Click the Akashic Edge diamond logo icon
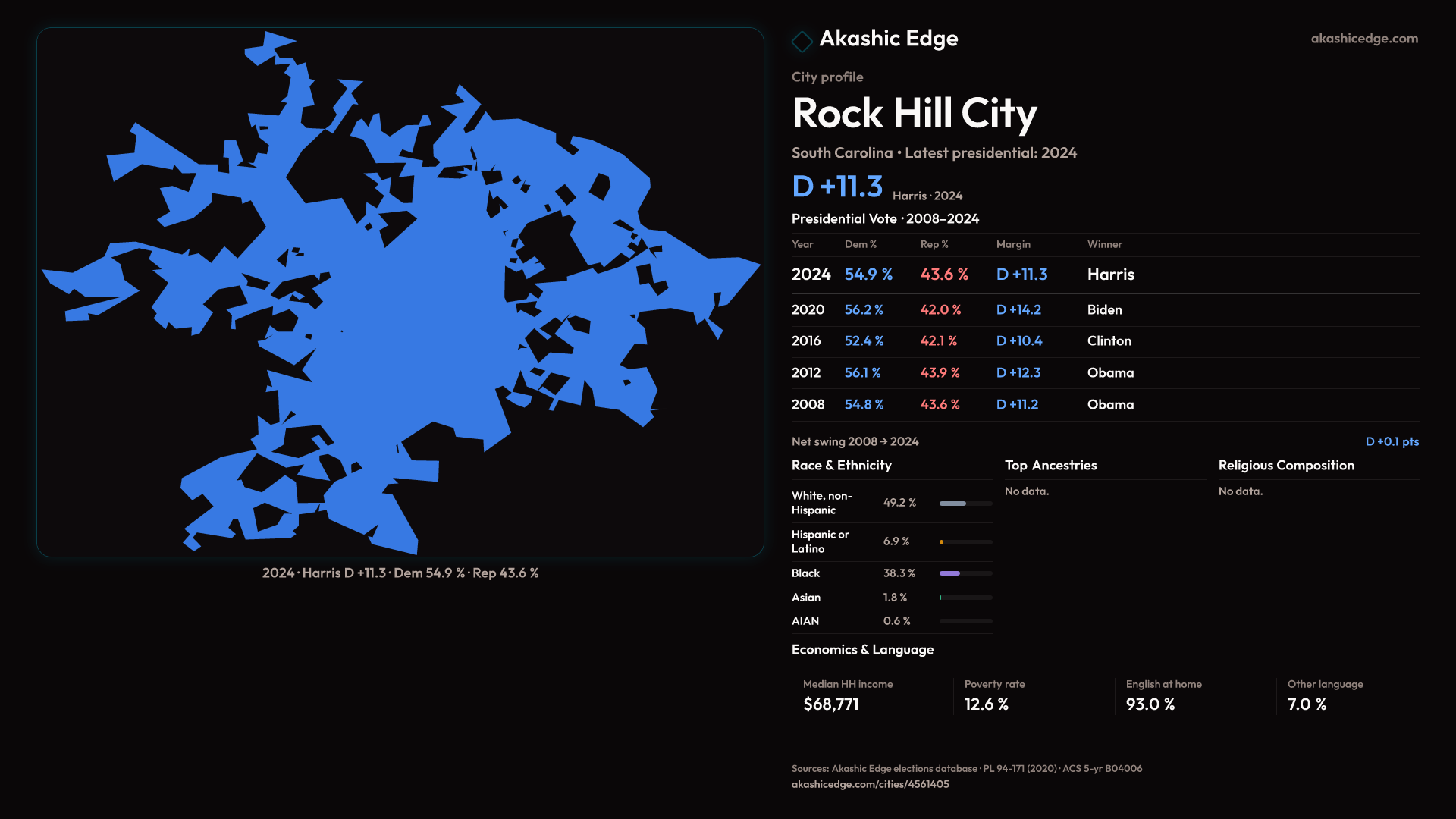The image size is (1456, 819). click(802, 41)
